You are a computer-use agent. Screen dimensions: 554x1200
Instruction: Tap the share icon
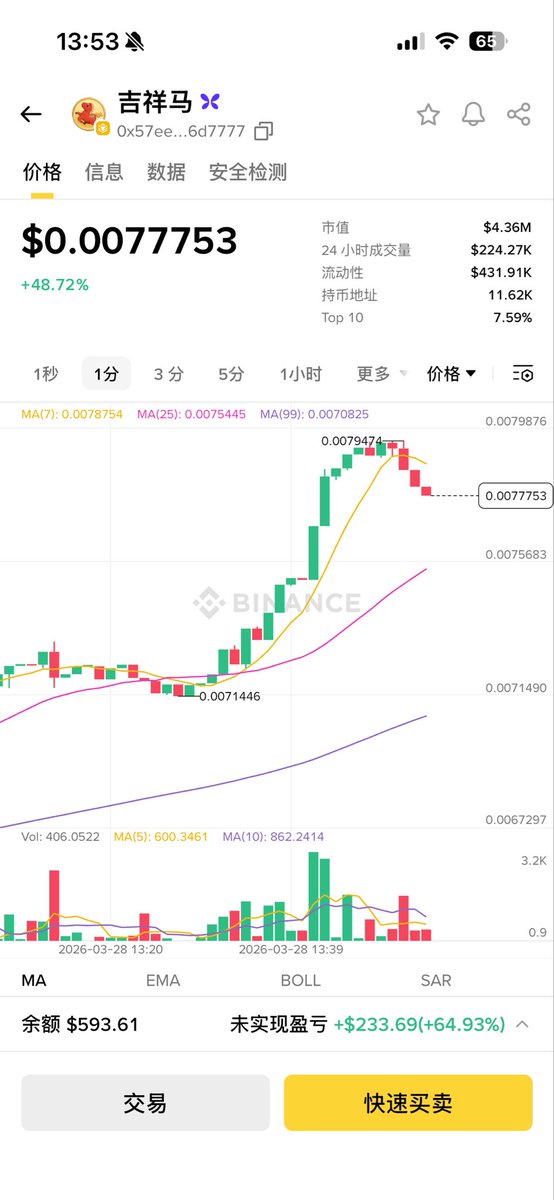click(x=519, y=115)
